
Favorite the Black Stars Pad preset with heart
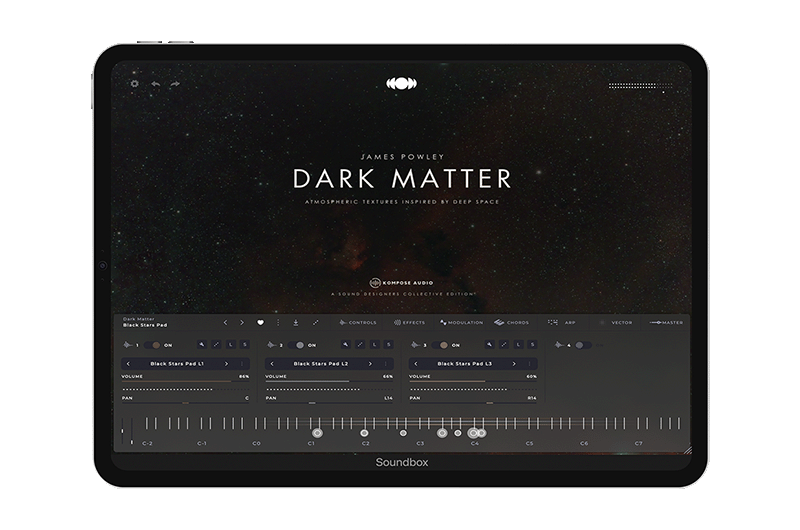pos(260,322)
